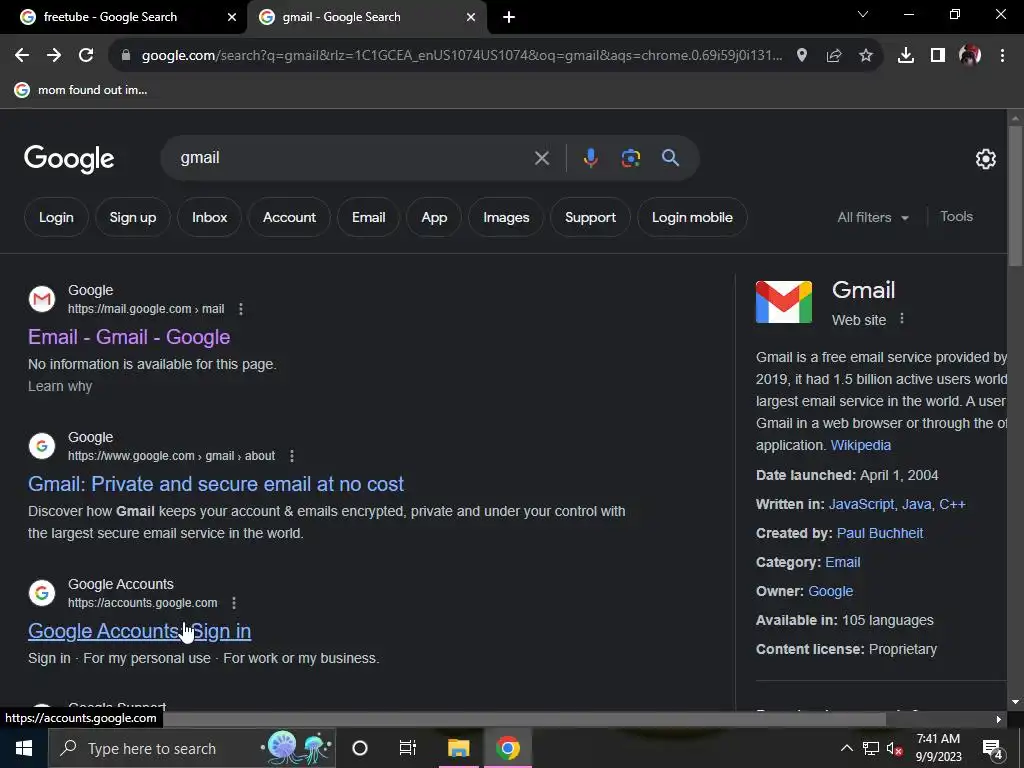
Task: Toggle the Chrome side panel
Action: pyautogui.click(x=938, y=56)
